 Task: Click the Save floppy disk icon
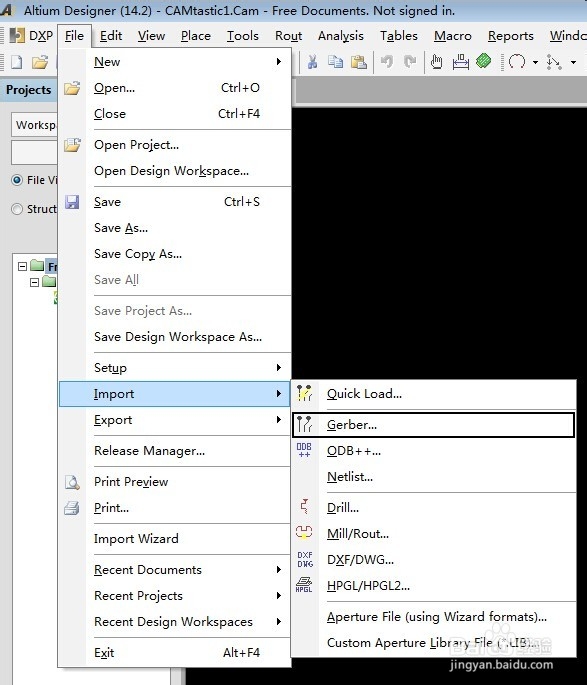click(x=72, y=202)
